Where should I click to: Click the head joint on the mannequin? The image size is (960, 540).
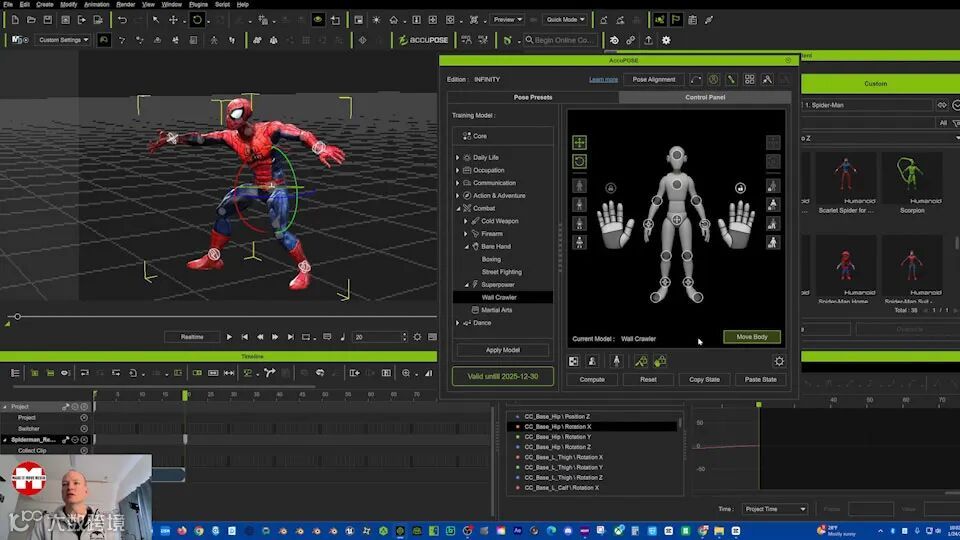(x=677, y=157)
